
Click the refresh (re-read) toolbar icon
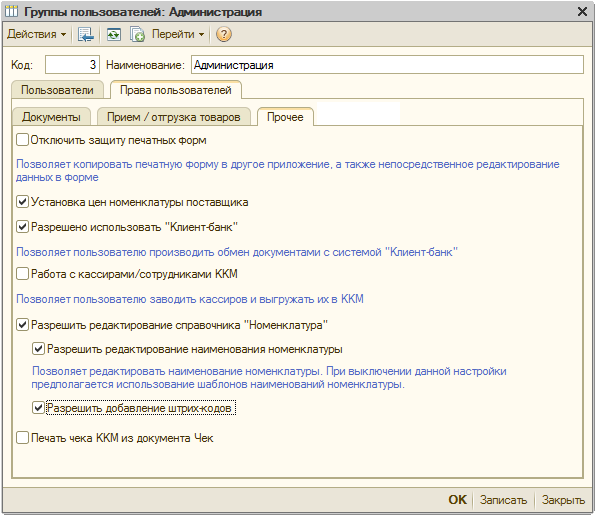pos(113,35)
